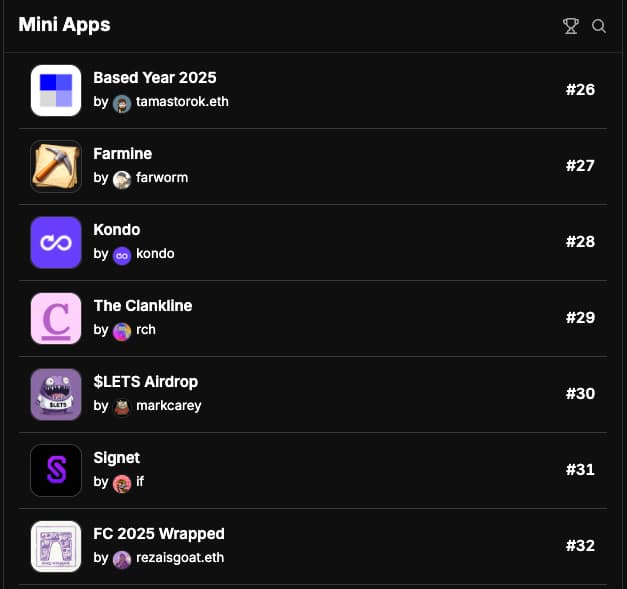627x589 pixels.
Task: Open the Kondo infinity app icon
Action: pos(56,242)
